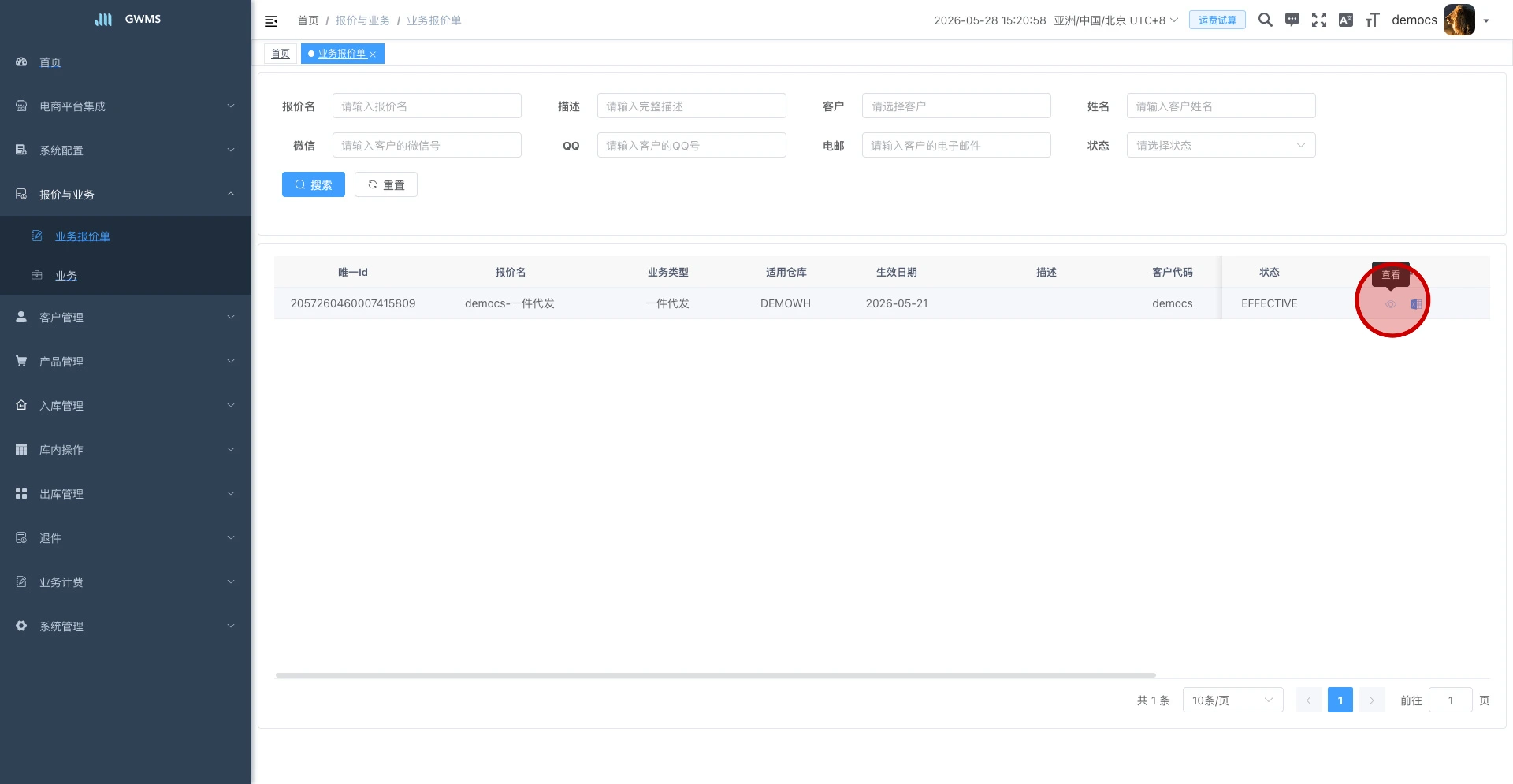
Task: Go to 首页 in the sidebar
Action: click(126, 61)
